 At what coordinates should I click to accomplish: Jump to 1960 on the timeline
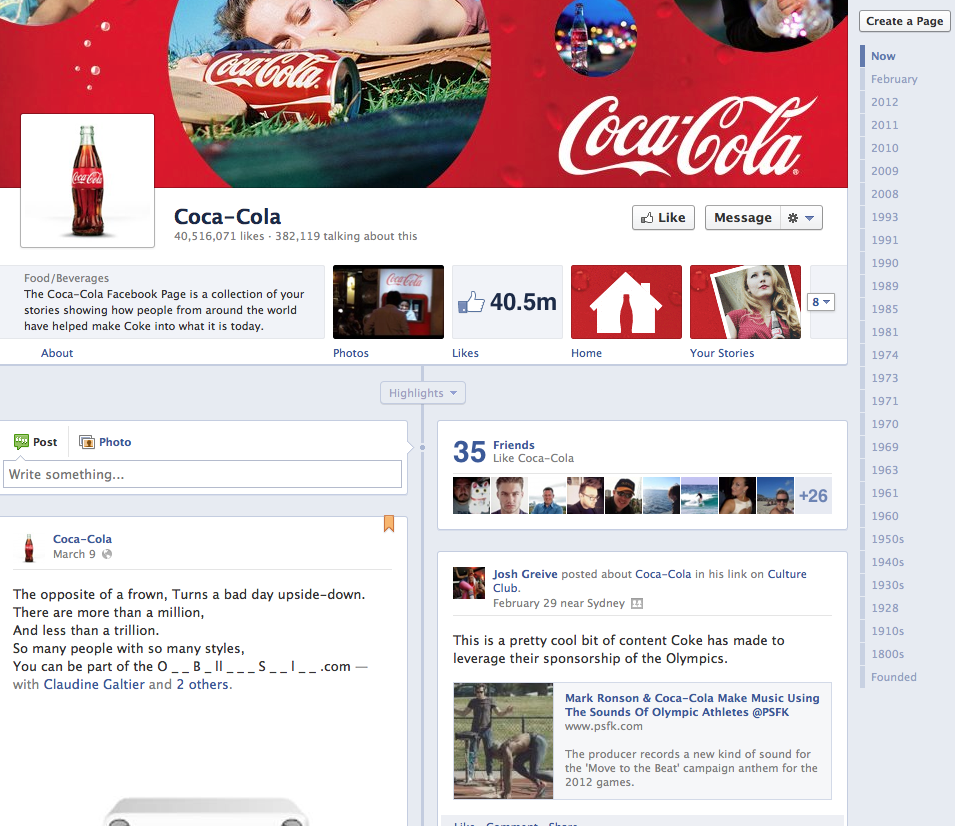[884, 516]
